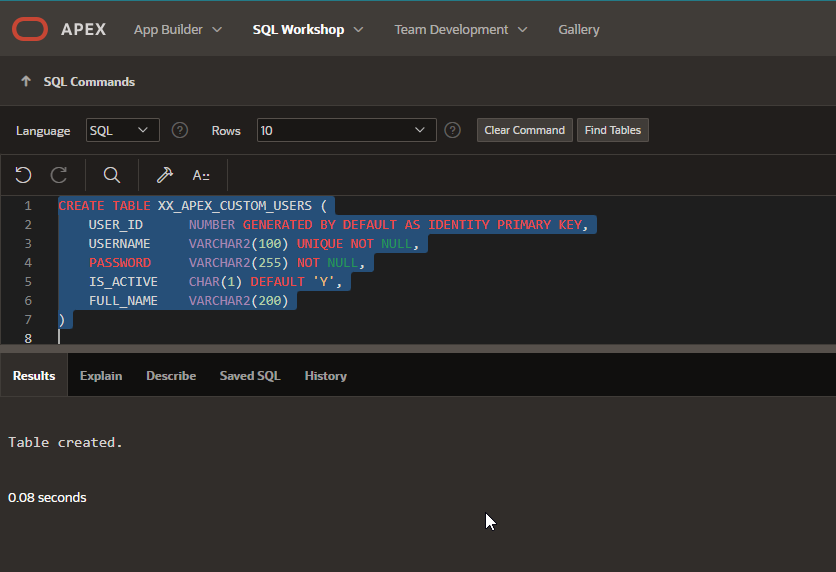Click the IS_ACTIVE column name
836x572 pixels.
coord(123,281)
